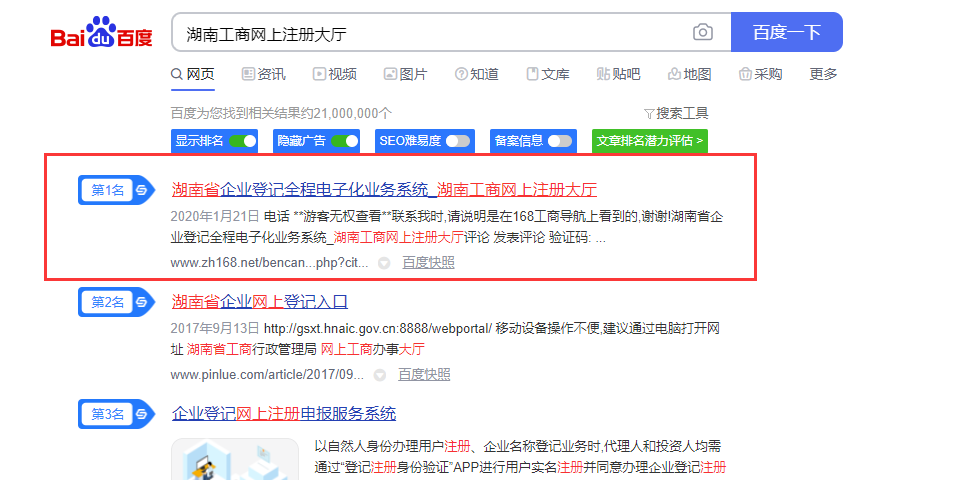Viewport: 955px width, 480px height.
Task: Click the 第2名 rank badge icon
Action: (116, 302)
